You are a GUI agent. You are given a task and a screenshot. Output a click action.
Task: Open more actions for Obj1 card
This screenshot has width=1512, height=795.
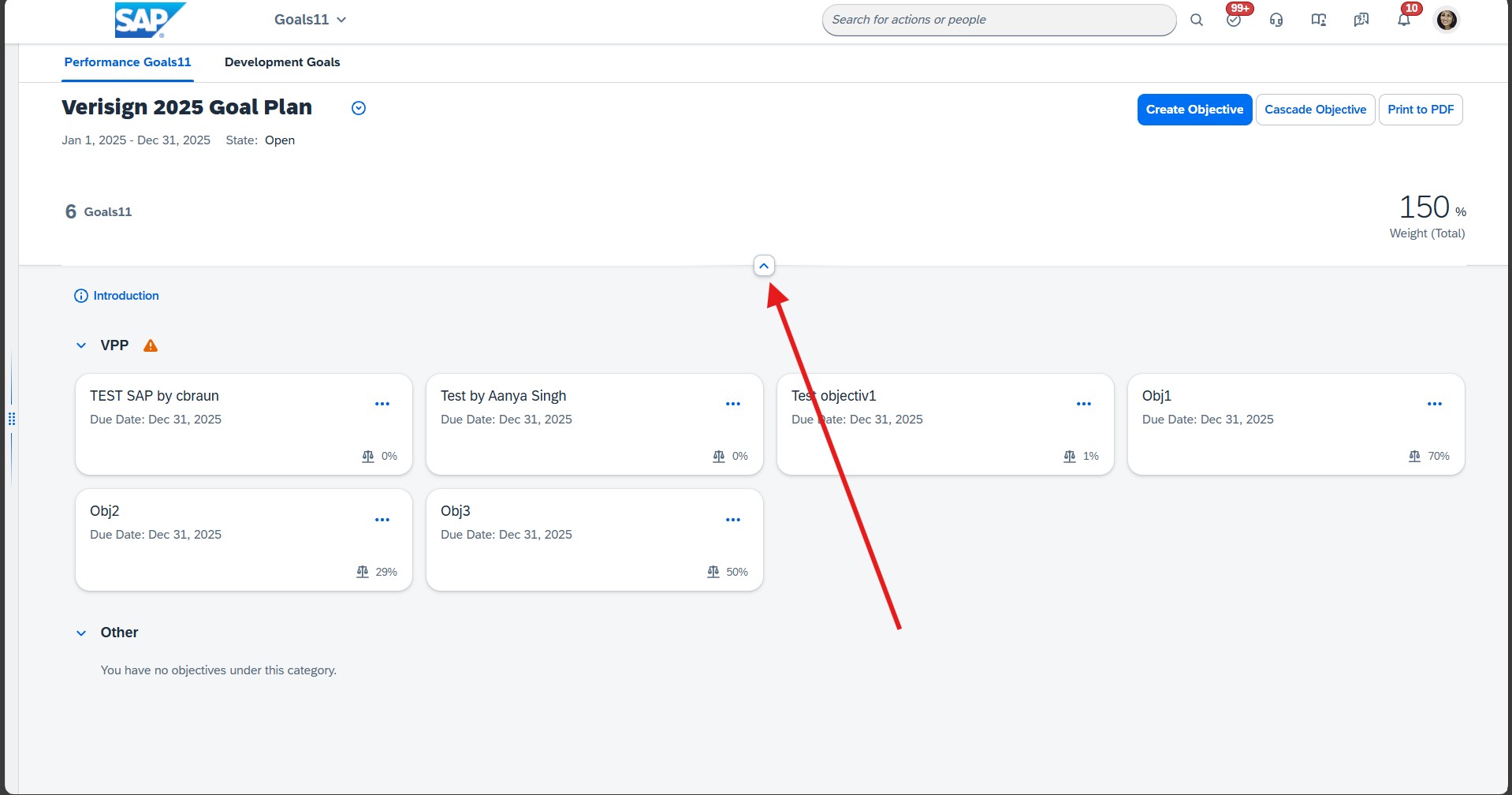pyautogui.click(x=1435, y=404)
